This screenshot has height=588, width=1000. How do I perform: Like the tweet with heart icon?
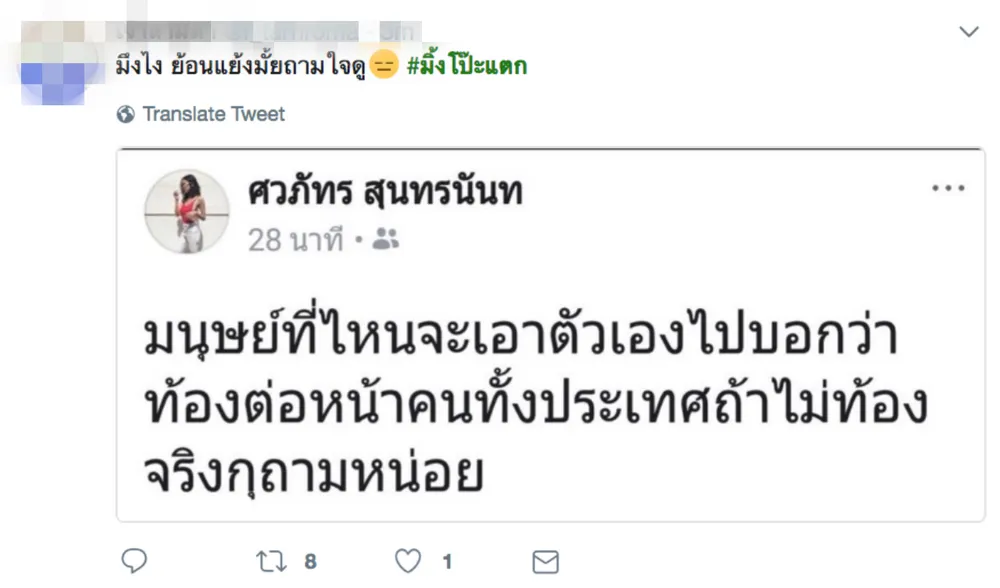coord(408,561)
